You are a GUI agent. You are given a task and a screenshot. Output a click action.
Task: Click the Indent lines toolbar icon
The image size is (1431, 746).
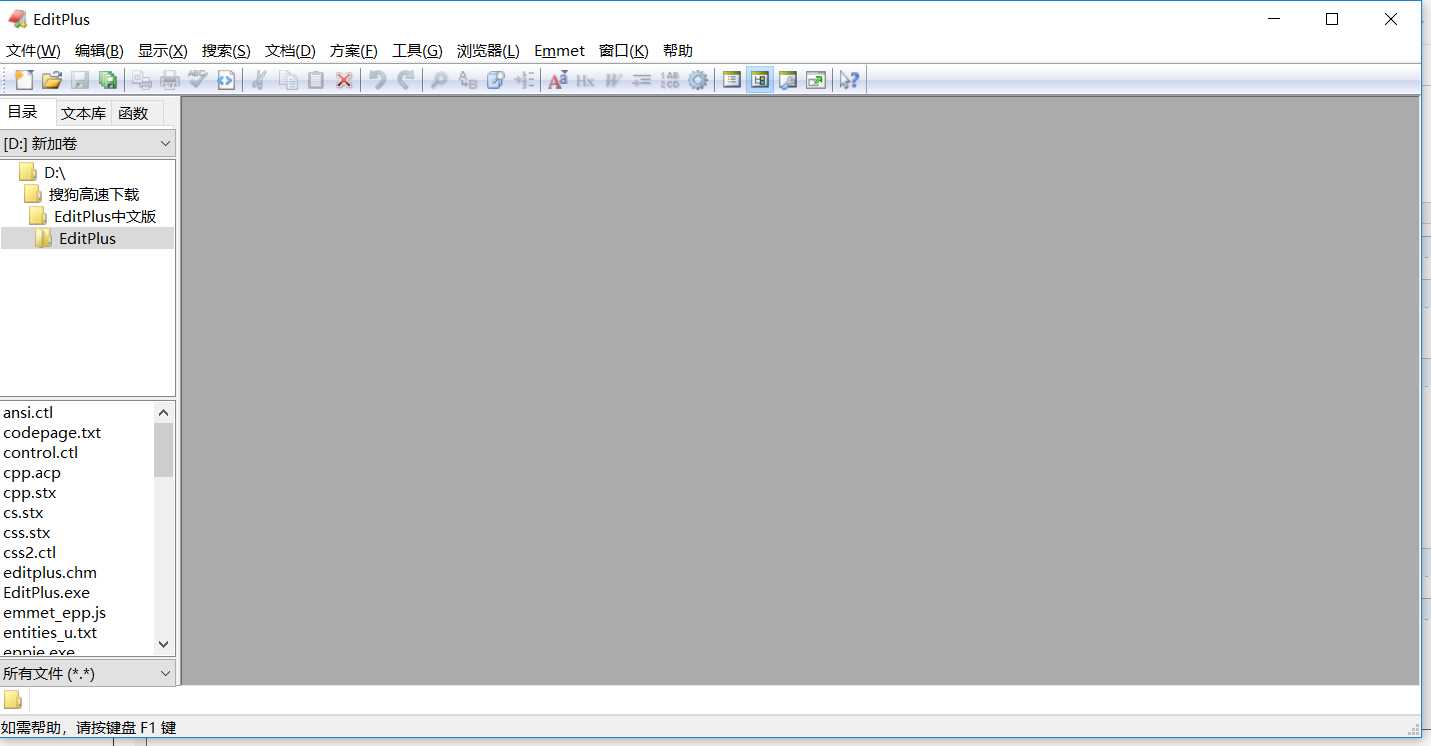[642, 80]
